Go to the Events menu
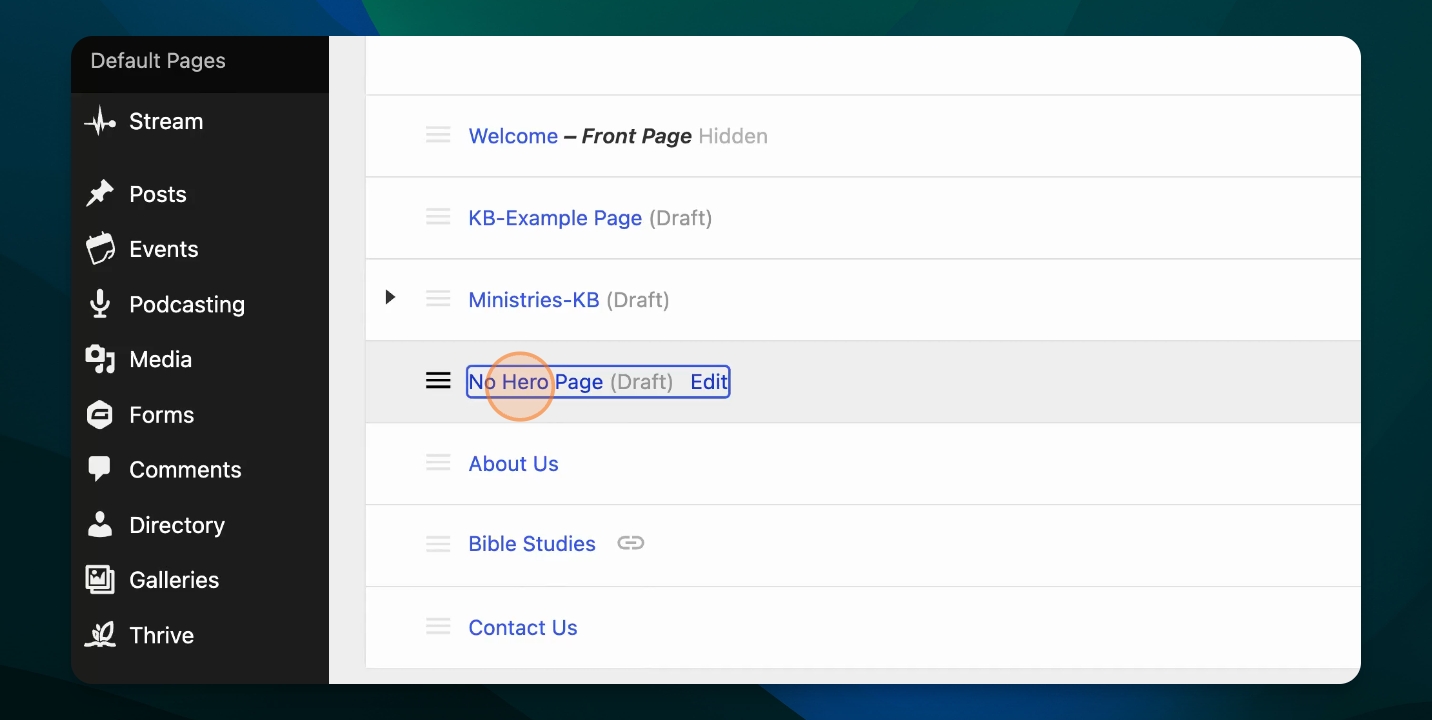 (x=164, y=249)
